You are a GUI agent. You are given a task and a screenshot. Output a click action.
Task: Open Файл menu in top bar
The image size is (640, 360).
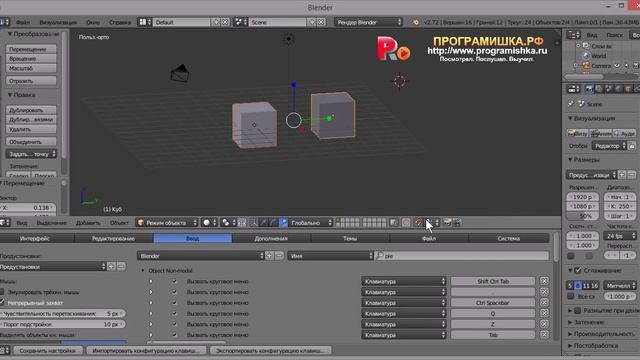click(23, 22)
